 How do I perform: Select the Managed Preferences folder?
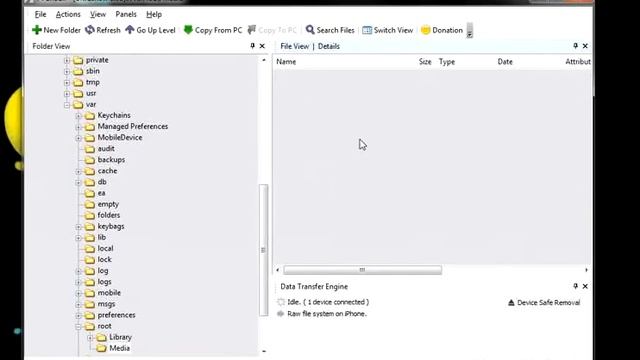(133, 126)
